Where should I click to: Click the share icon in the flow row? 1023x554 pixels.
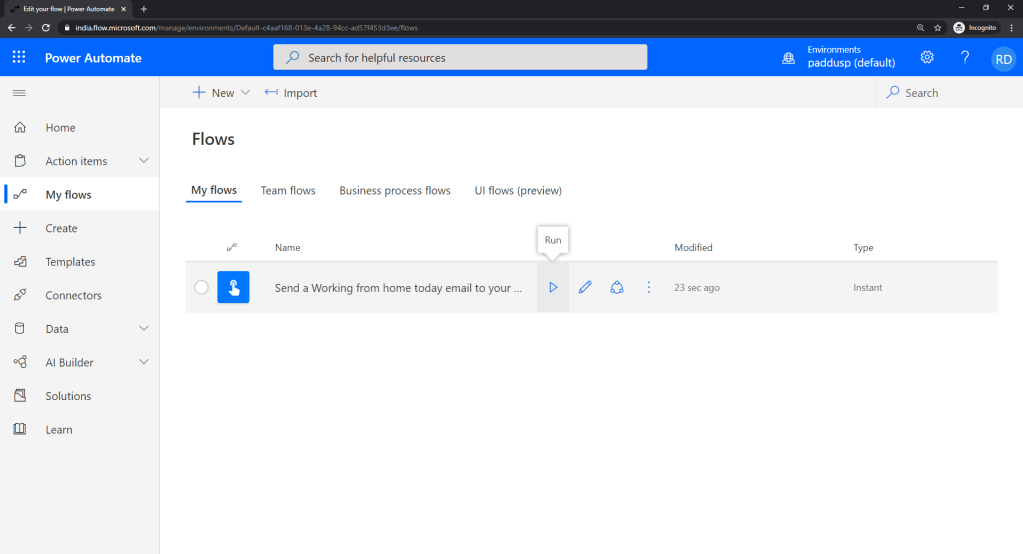pos(617,288)
